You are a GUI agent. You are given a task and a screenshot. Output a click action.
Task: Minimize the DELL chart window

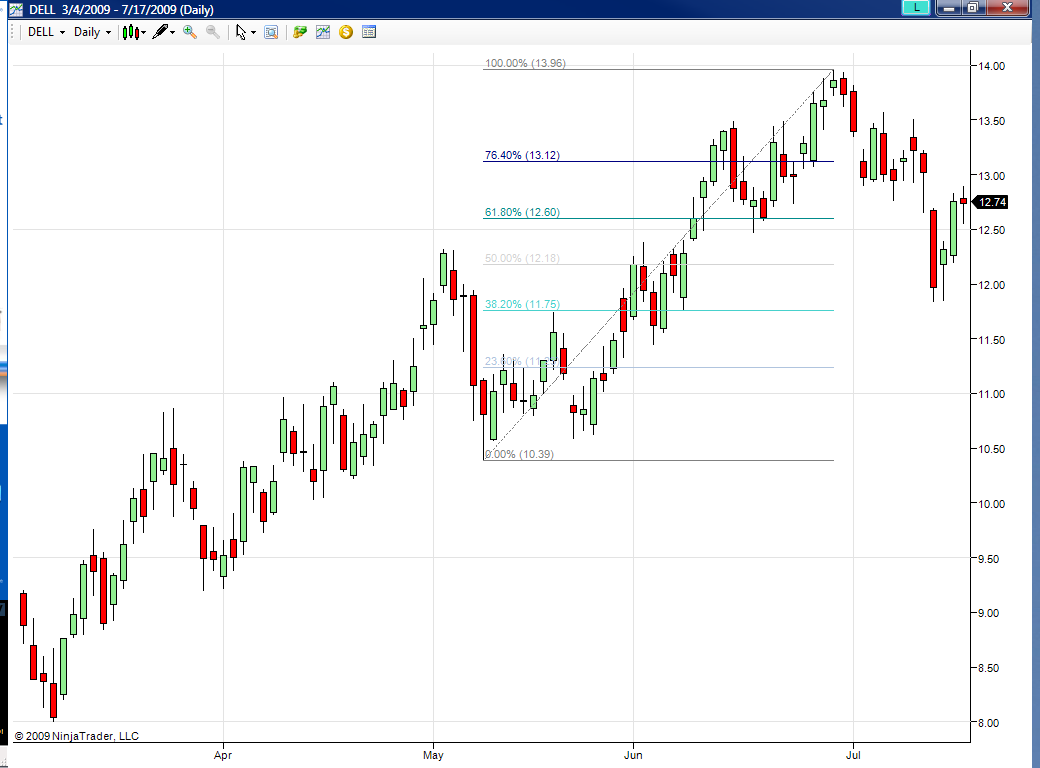pyautogui.click(x=949, y=7)
